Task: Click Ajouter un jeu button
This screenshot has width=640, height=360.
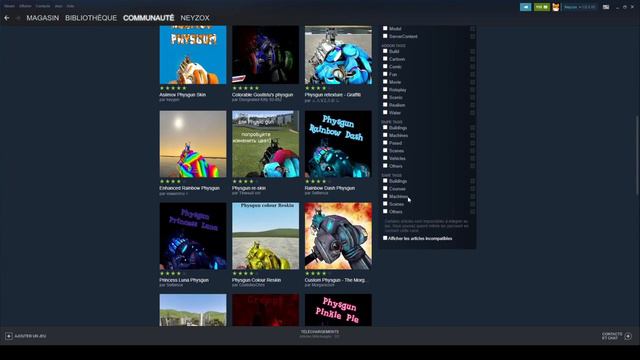Action: (x=26, y=336)
